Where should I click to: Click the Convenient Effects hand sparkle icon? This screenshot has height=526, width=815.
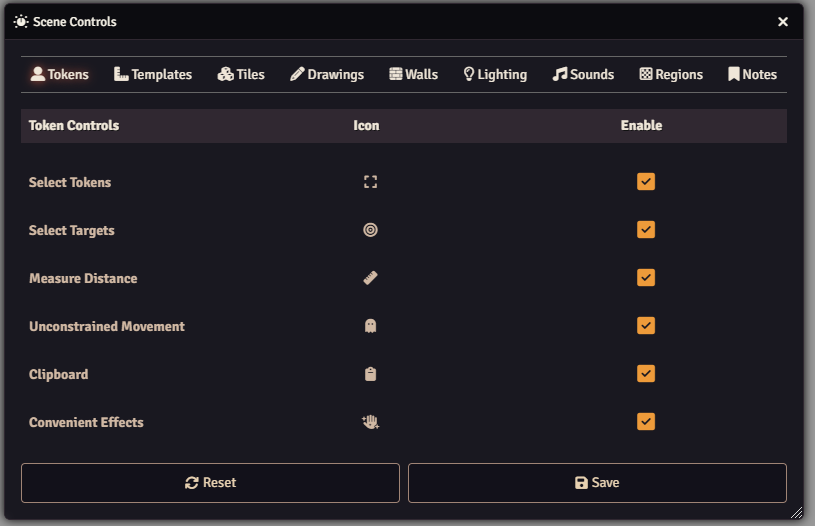pyautogui.click(x=371, y=422)
